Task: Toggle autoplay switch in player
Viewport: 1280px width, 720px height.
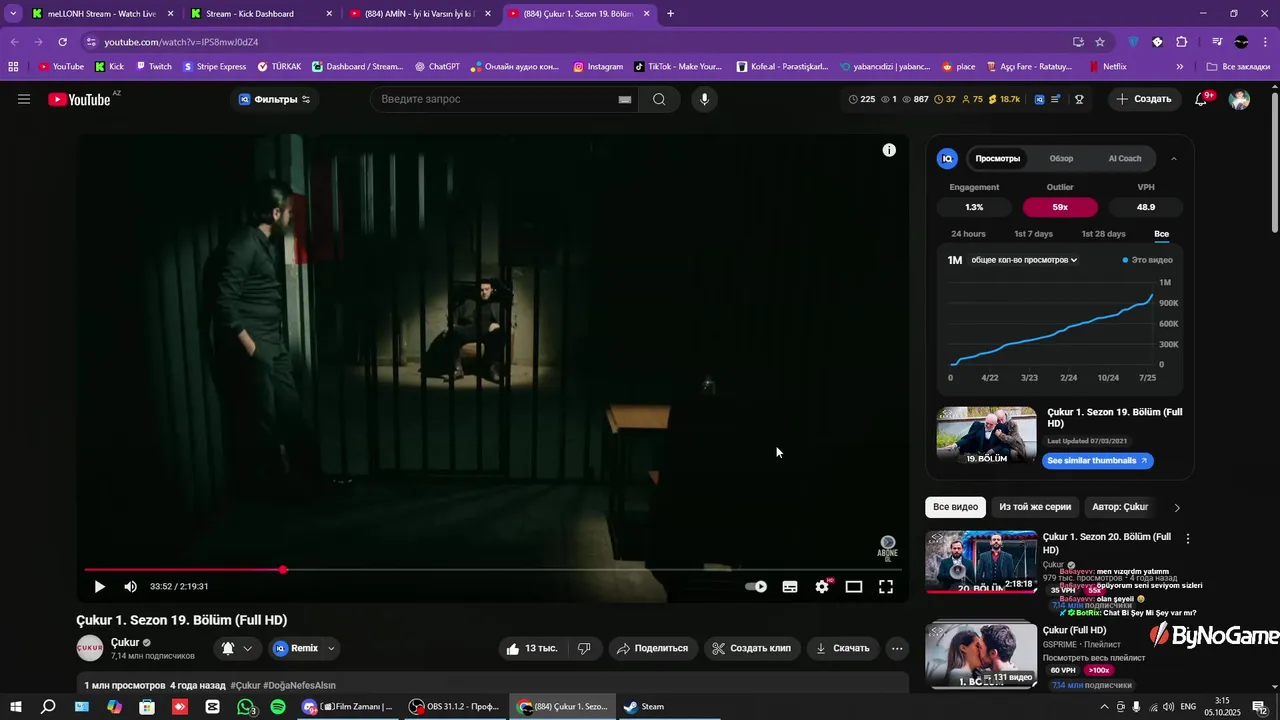Action: click(x=757, y=587)
